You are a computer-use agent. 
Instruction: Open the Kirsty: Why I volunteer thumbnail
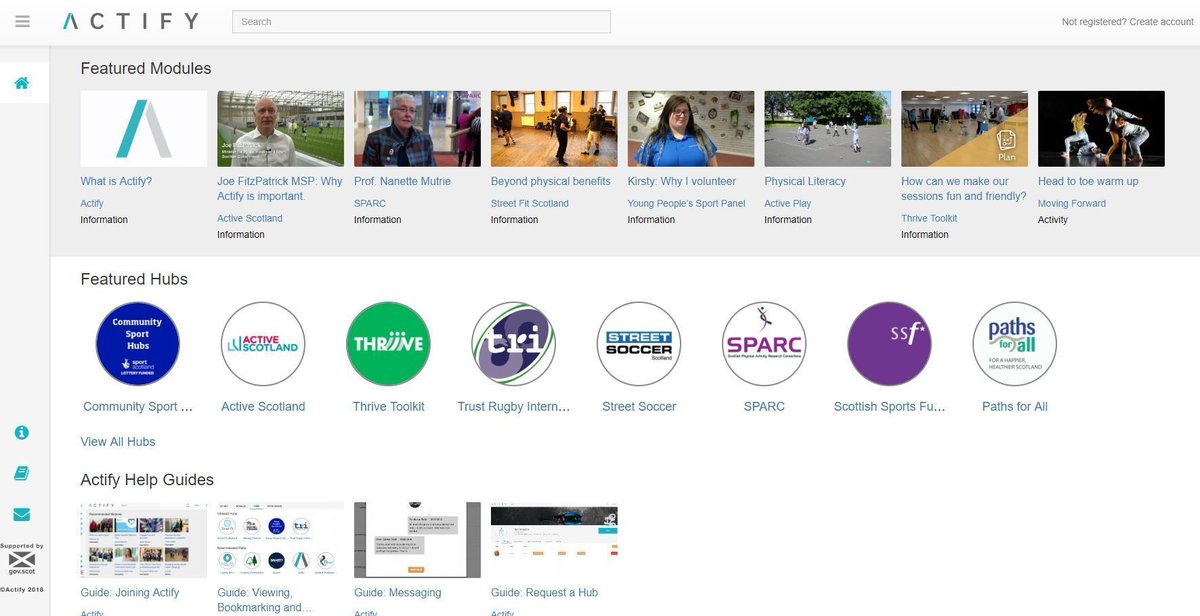[691, 129]
